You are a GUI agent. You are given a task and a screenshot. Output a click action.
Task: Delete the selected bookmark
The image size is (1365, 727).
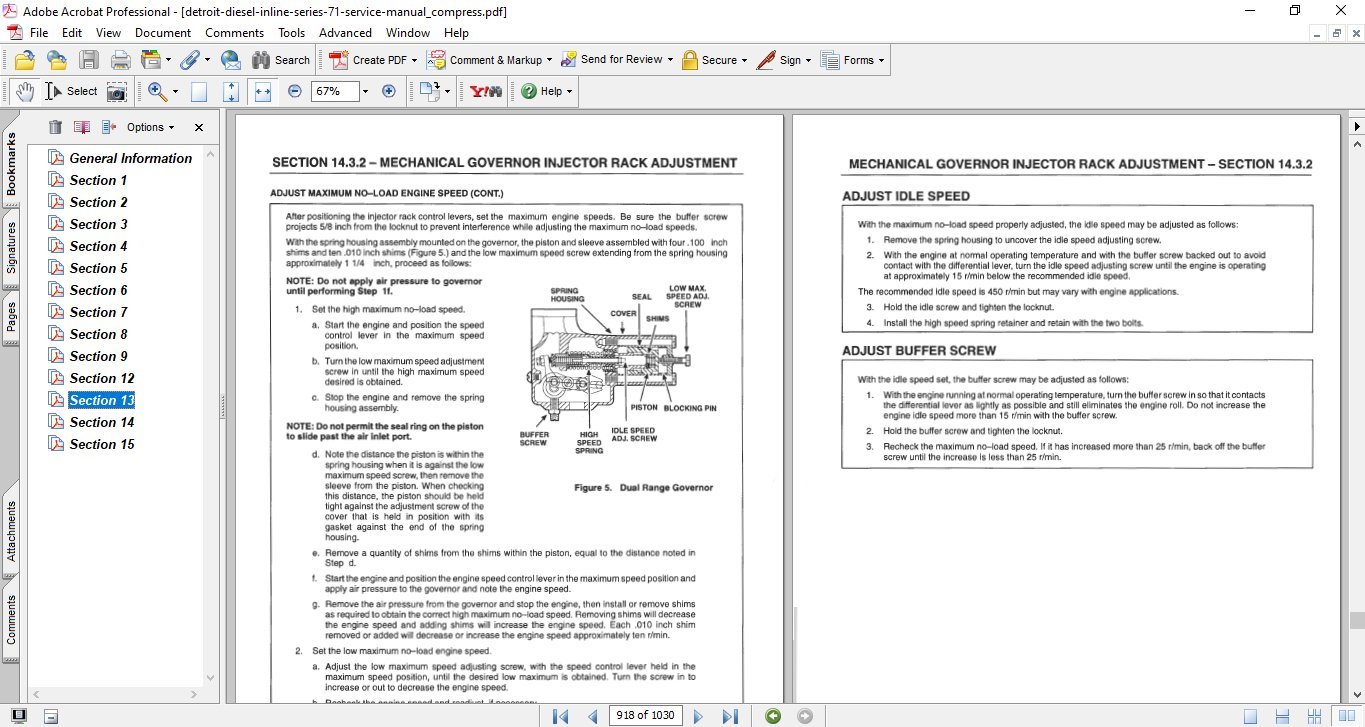click(55, 127)
